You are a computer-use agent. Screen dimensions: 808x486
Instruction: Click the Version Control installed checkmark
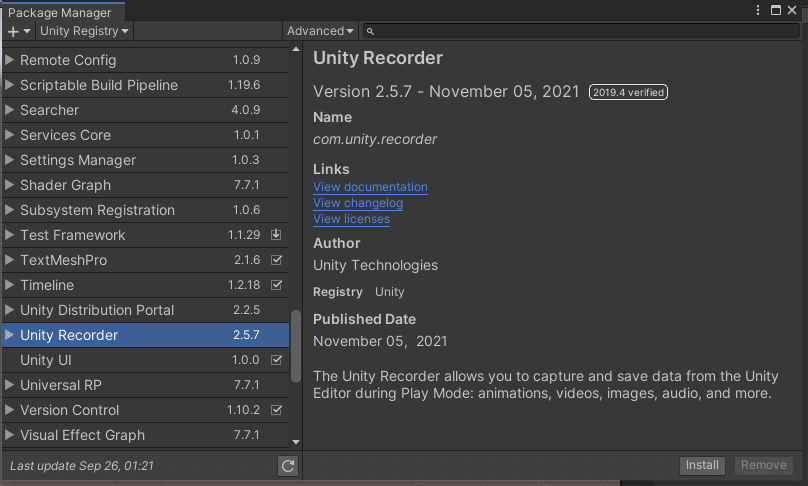(277, 410)
